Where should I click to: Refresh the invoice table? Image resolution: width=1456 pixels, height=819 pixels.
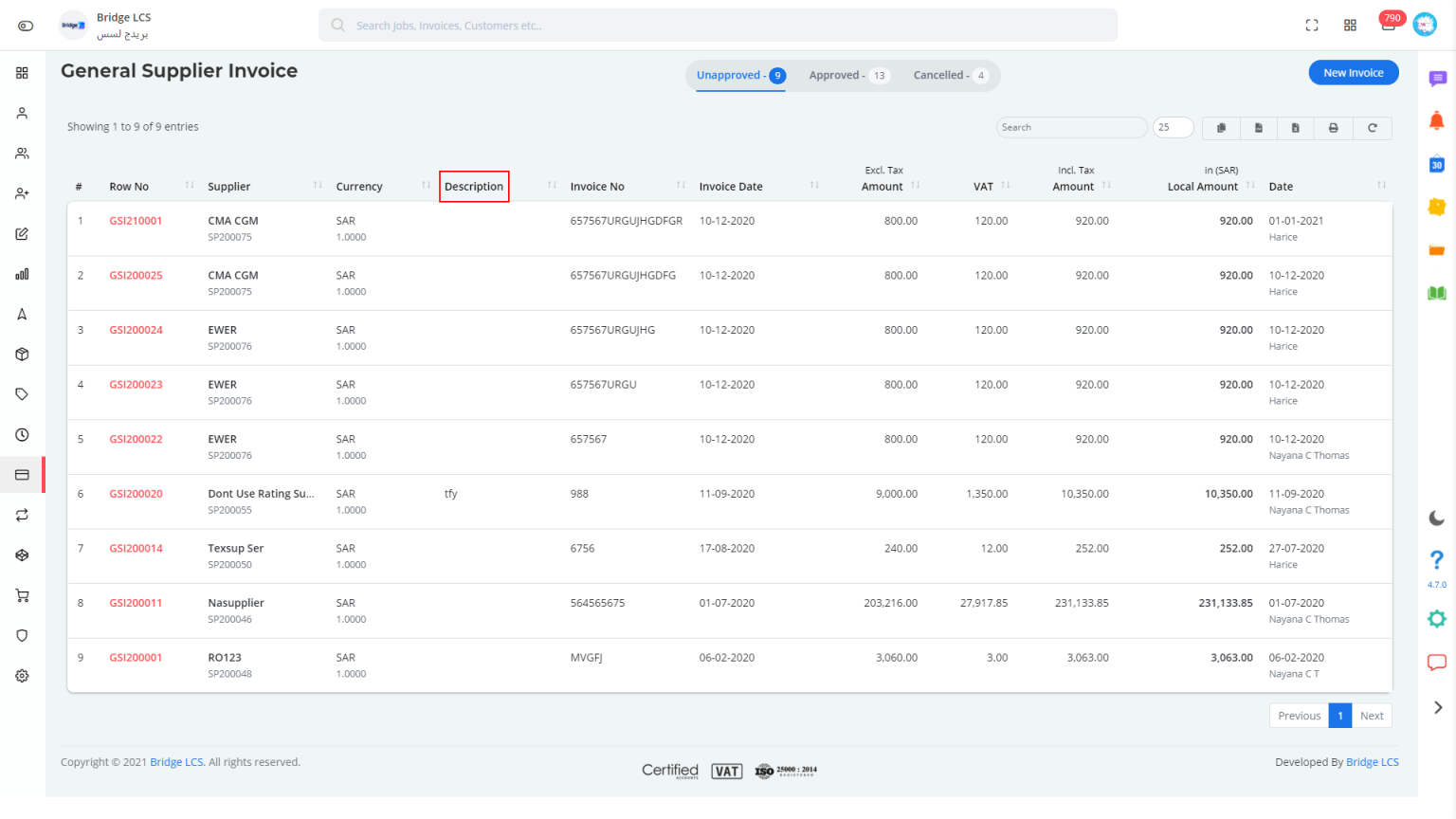click(1372, 127)
